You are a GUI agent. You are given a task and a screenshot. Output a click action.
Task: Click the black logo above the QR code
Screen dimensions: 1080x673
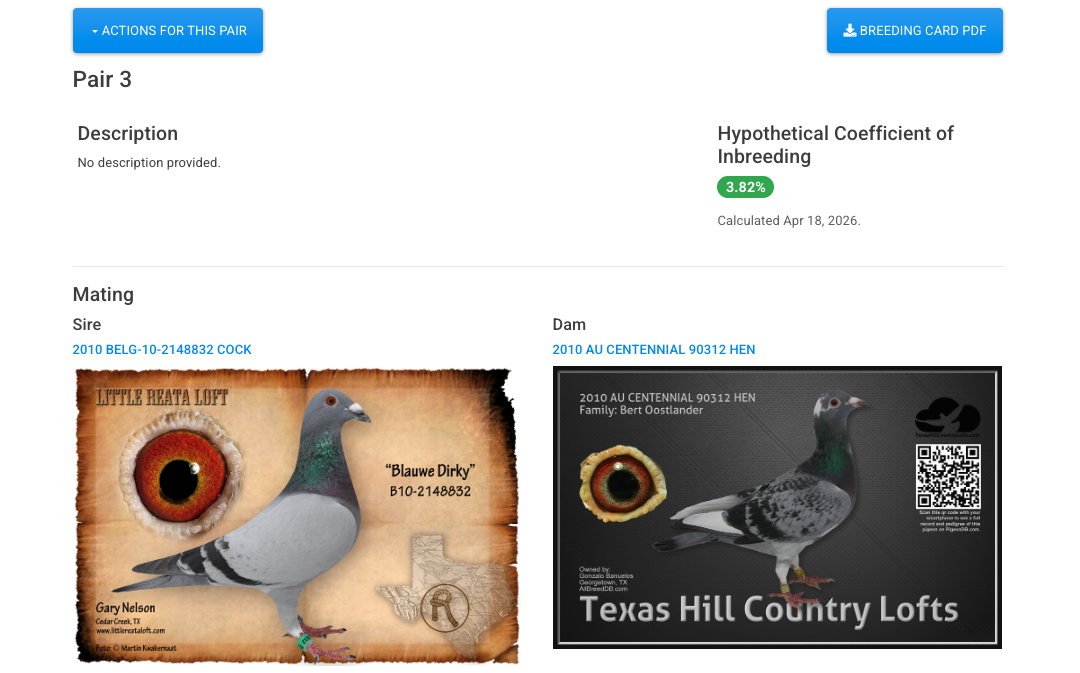pyautogui.click(x=947, y=415)
